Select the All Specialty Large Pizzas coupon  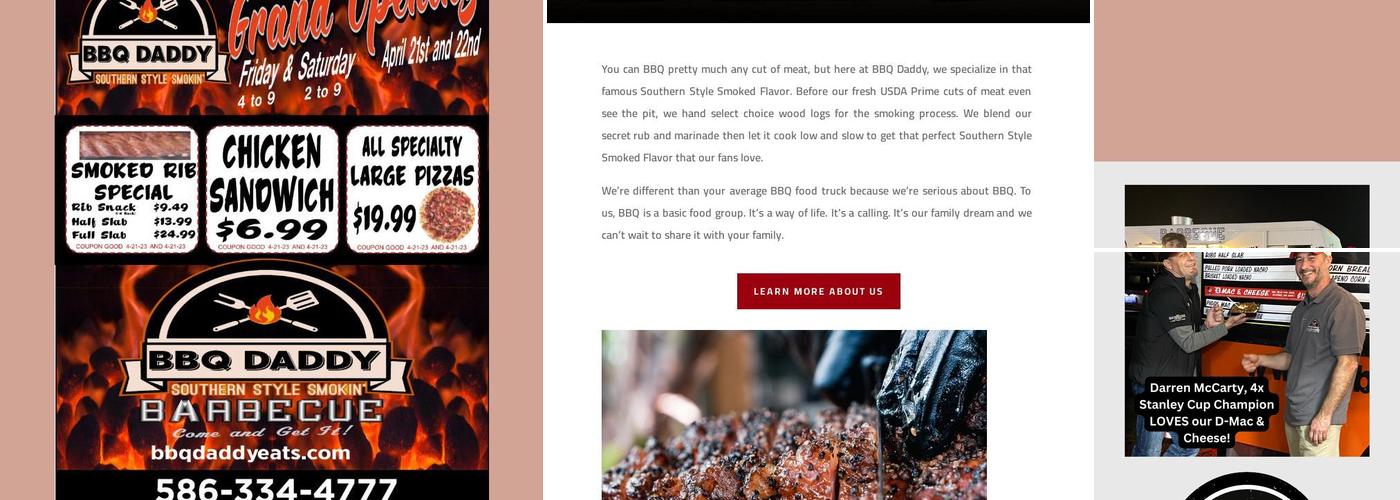(x=412, y=189)
